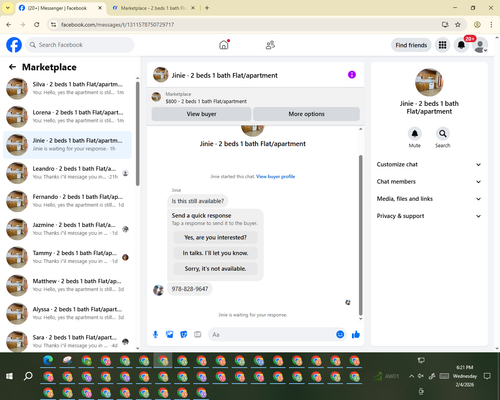
Task: Send a thumbs-up like
Action: pyautogui.click(x=356, y=334)
